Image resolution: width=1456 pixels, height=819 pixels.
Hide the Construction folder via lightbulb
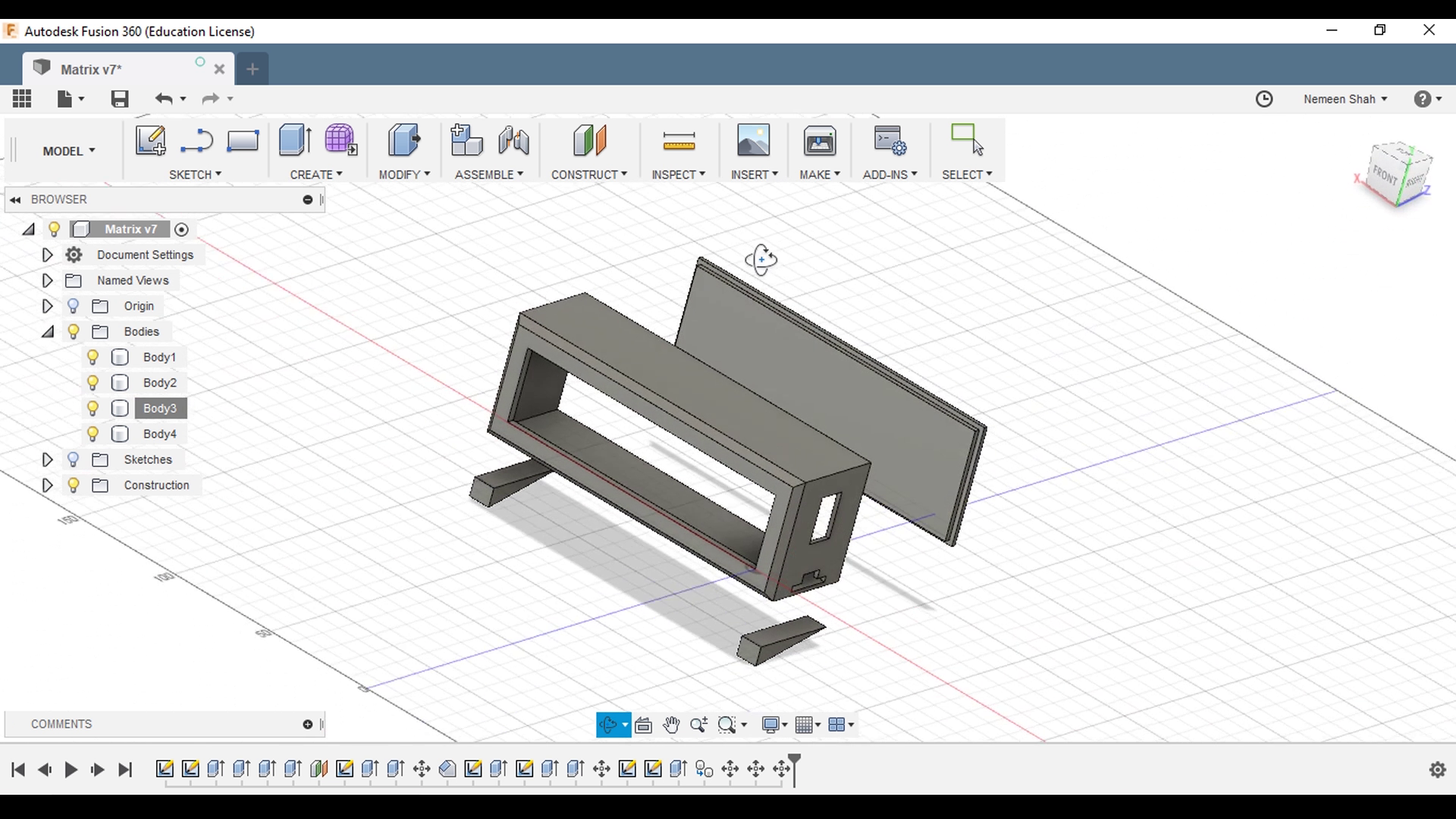coord(74,485)
